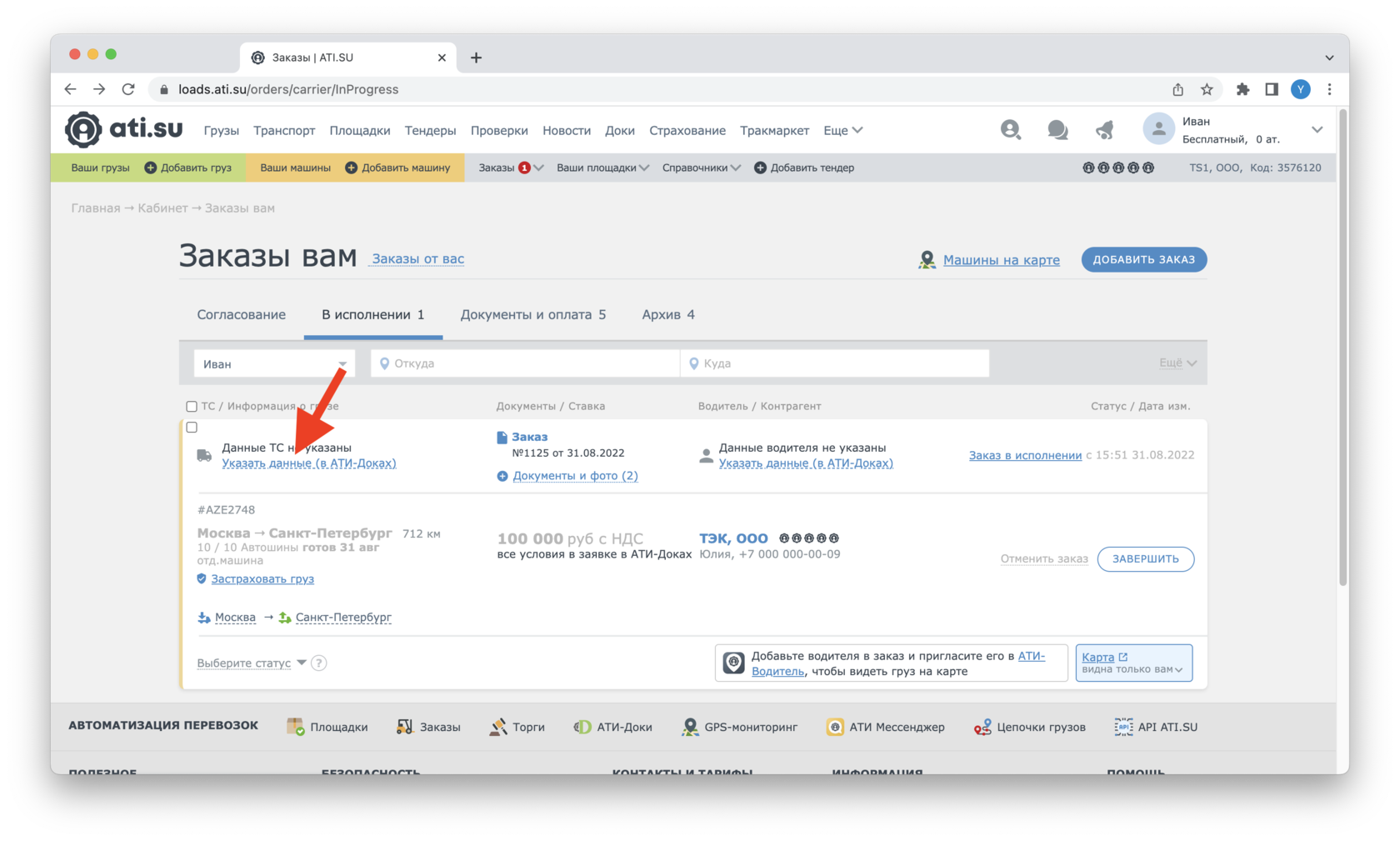Screen dimensions: 1400x841
Task: Open Торги in the footer automation bar
Action: pos(517,727)
